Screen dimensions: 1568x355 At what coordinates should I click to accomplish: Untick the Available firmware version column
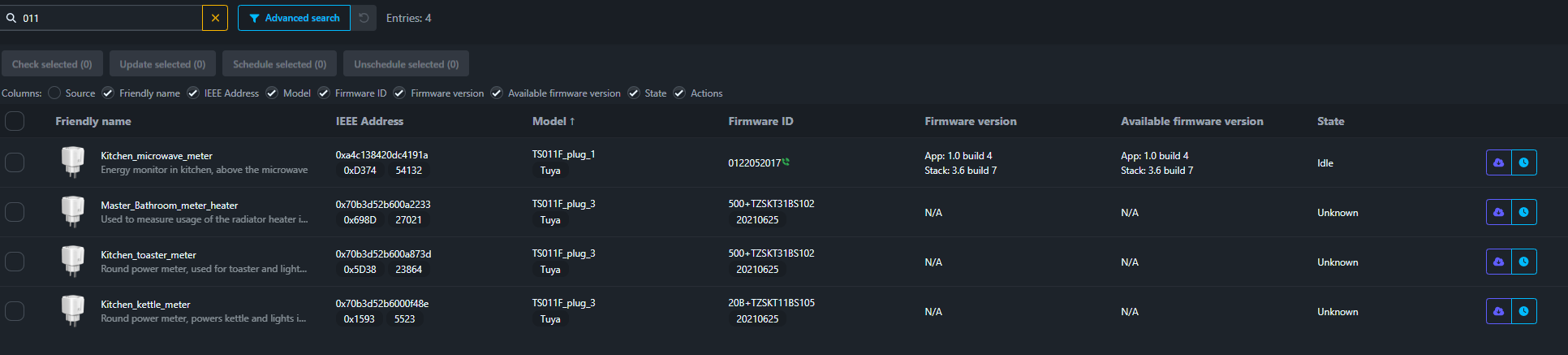[497, 93]
